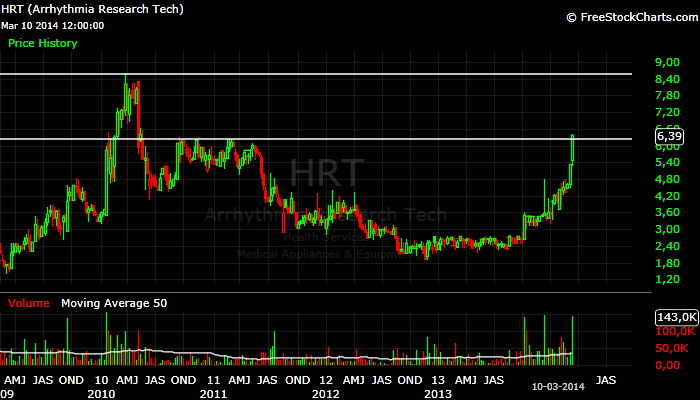Click the 4,80 price axis label
Screen dimensions: 700x400
(667, 179)
